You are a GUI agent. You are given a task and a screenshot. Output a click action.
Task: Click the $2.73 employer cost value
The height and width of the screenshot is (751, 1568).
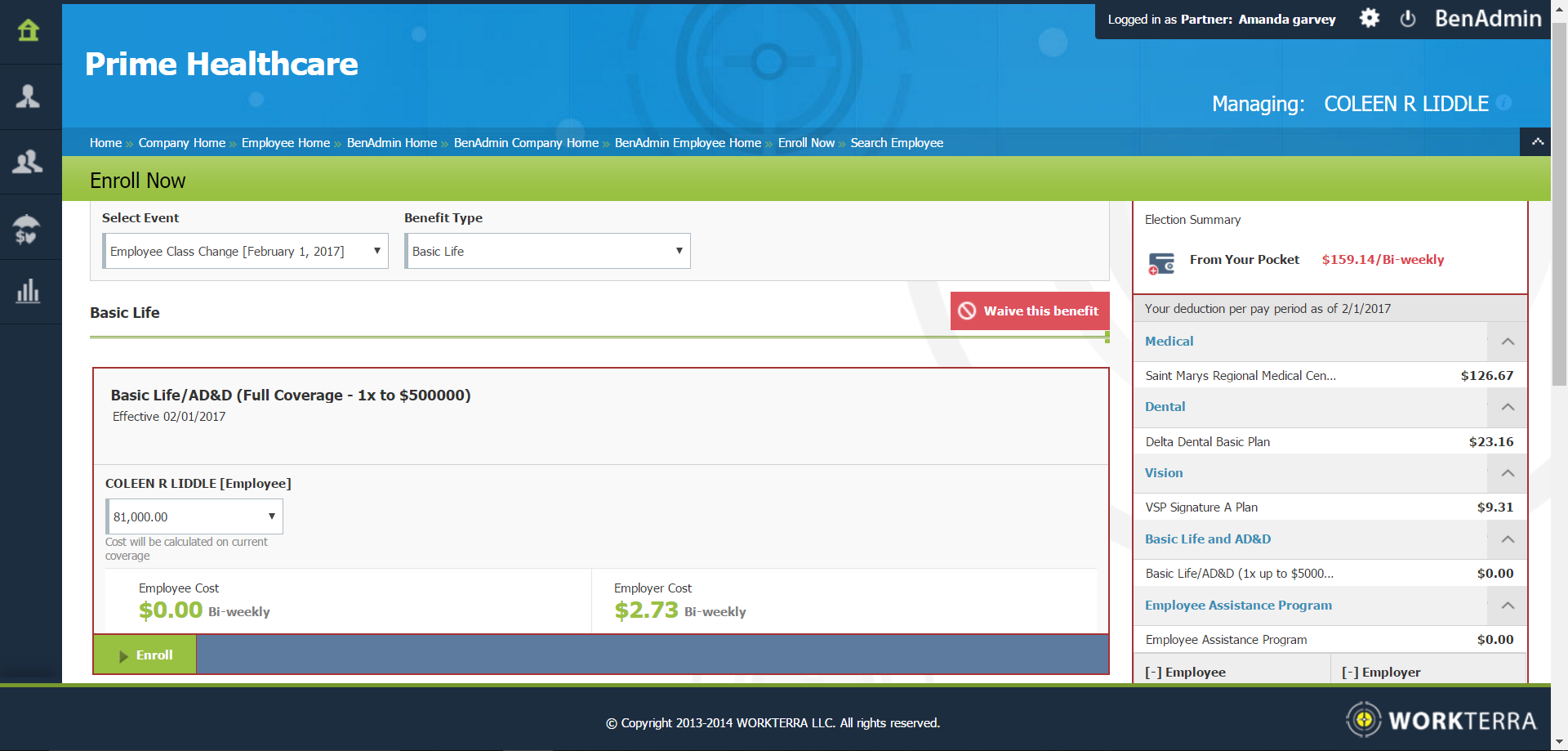(x=646, y=610)
